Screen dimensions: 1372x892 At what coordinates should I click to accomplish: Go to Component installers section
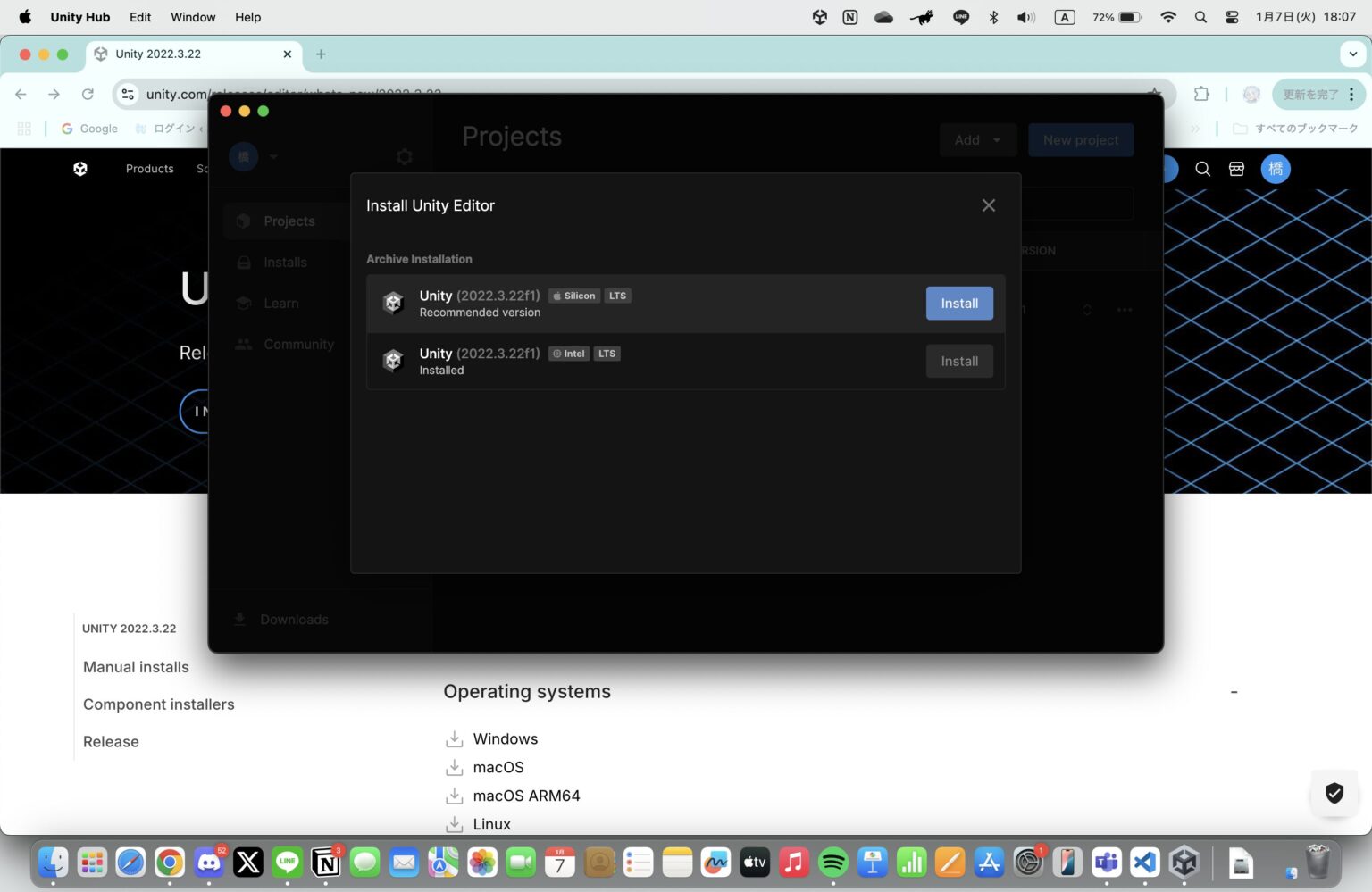(158, 704)
